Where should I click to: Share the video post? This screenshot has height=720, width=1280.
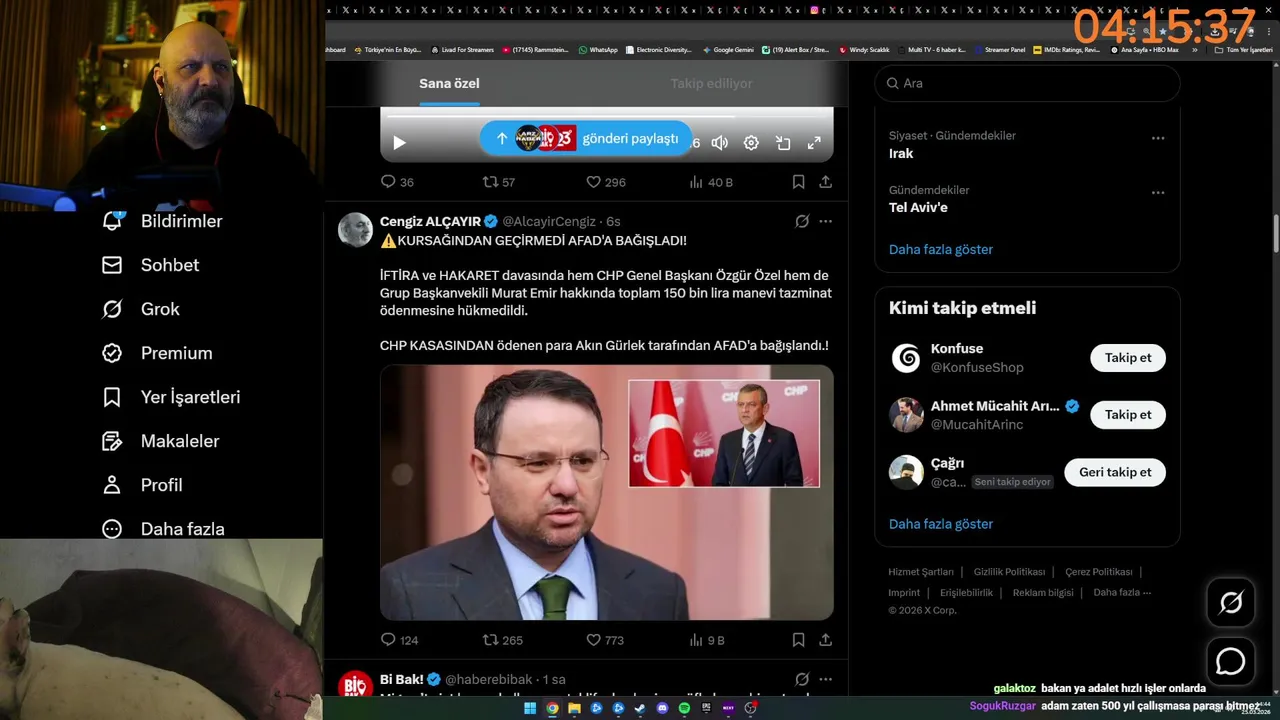(x=825, y=182)
